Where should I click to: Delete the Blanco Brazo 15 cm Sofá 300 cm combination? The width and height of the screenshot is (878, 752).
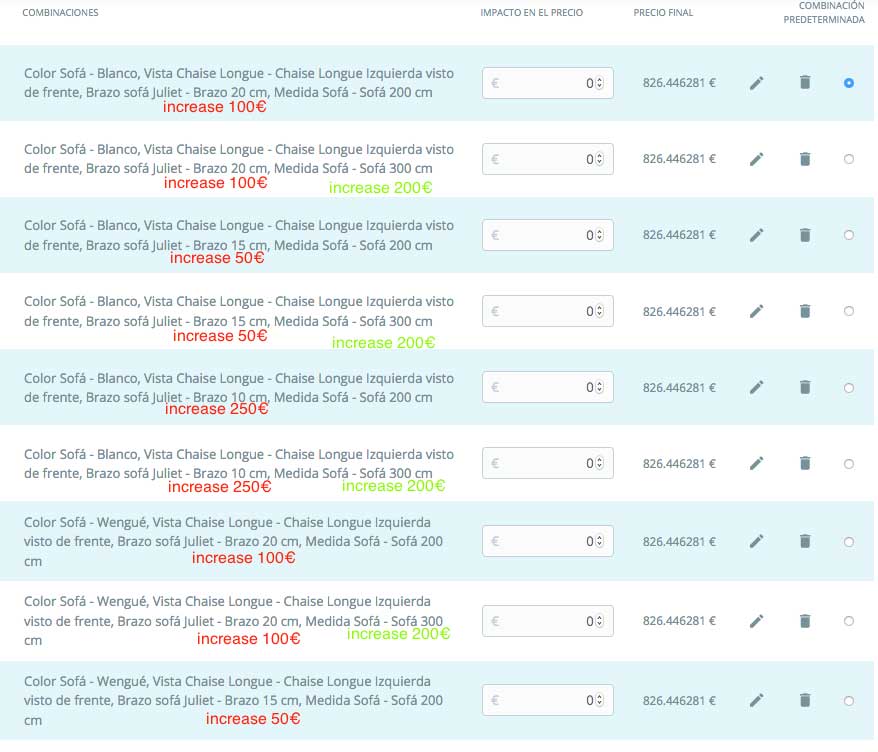click(805, 311)
